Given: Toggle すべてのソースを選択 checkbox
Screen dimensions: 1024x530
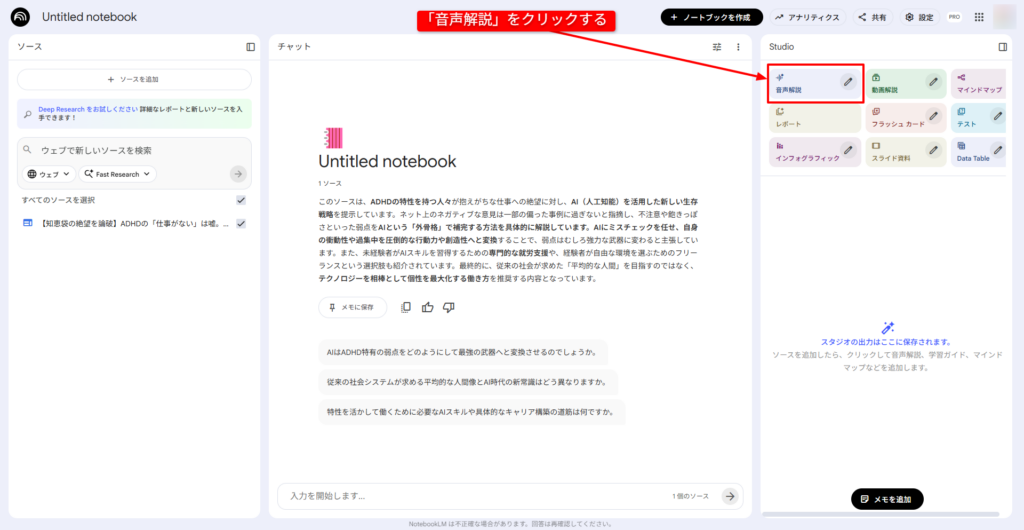Looking at the screenshot, I should [241, 200].
